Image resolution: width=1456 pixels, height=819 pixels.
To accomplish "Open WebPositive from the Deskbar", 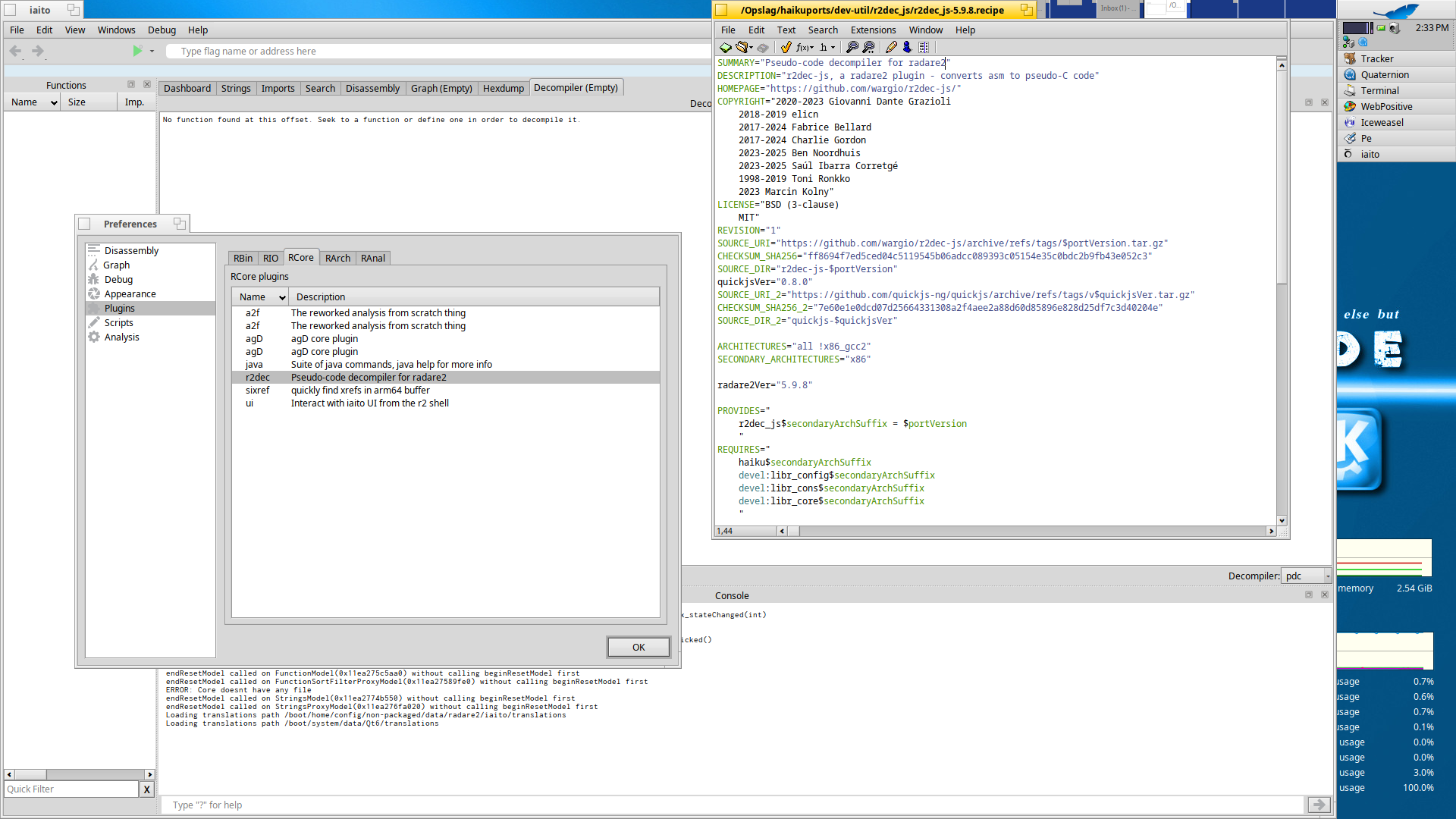I will coord(1395,106).
